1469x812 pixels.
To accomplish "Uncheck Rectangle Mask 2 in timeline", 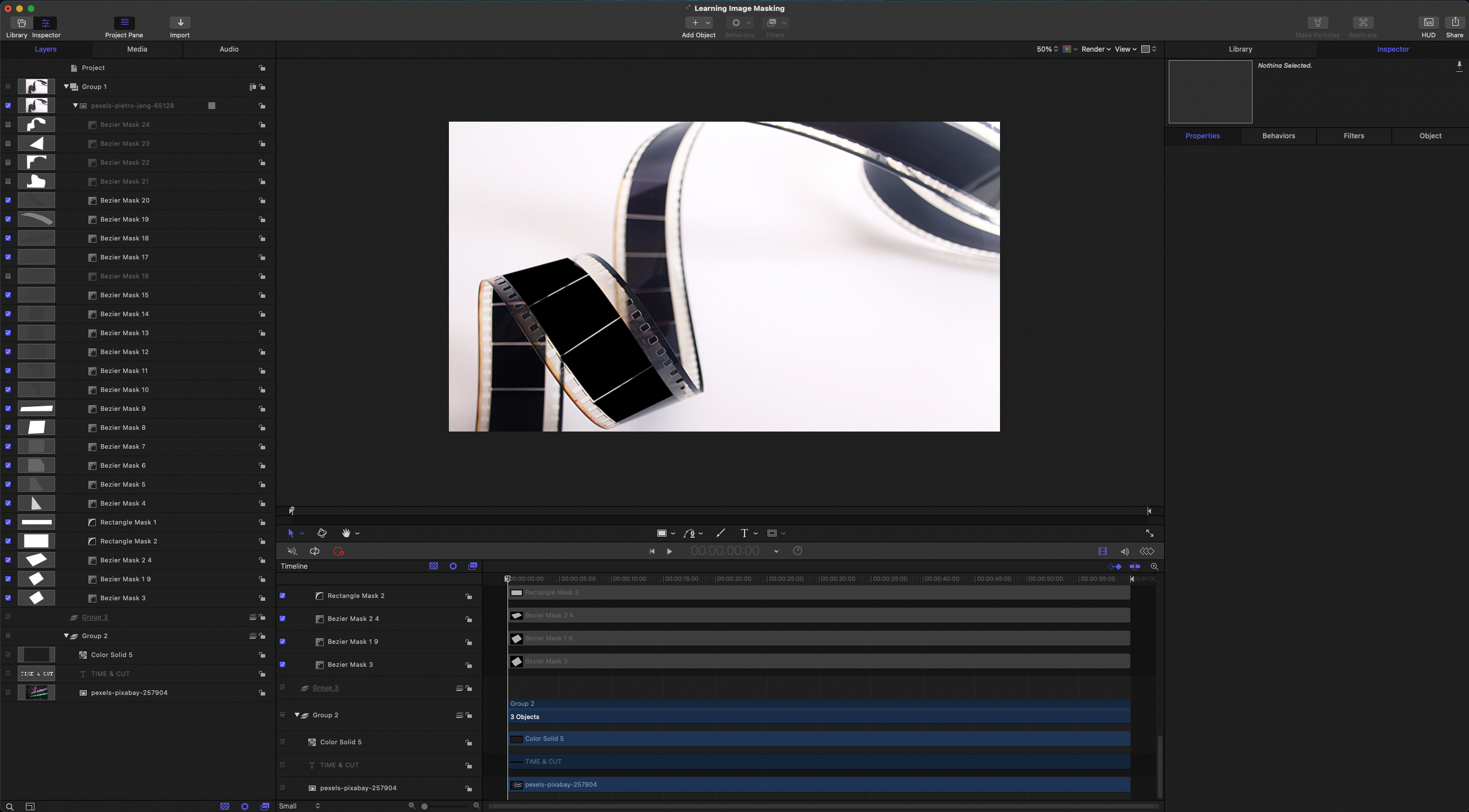I will point(282,596).
